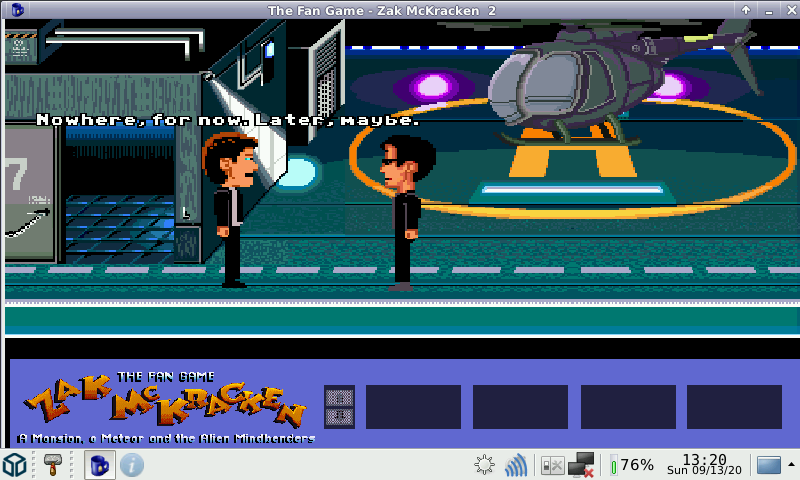Select the second empty inventory slot

click(520, 407)
